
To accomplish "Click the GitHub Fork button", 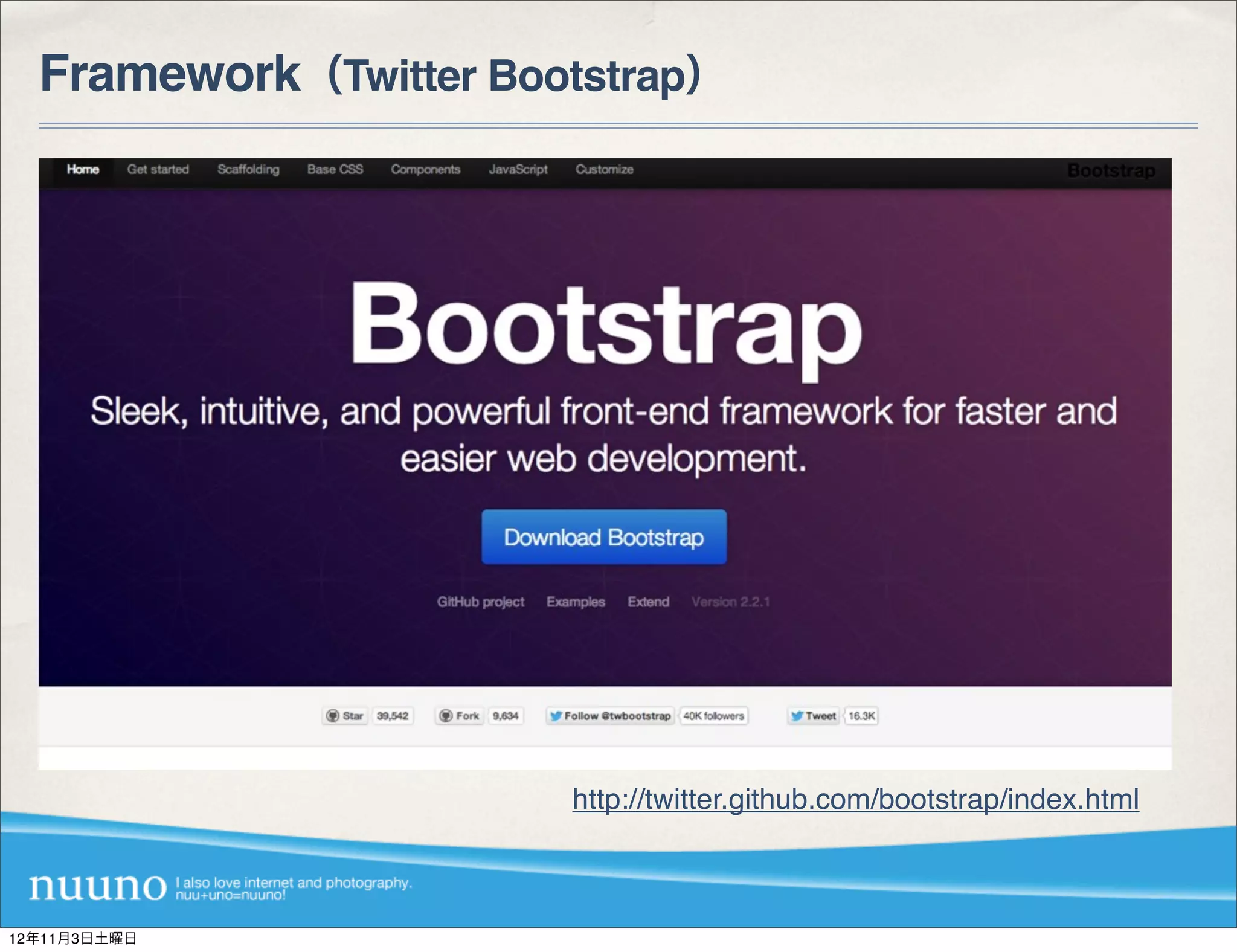I will (x=459, y=716).
